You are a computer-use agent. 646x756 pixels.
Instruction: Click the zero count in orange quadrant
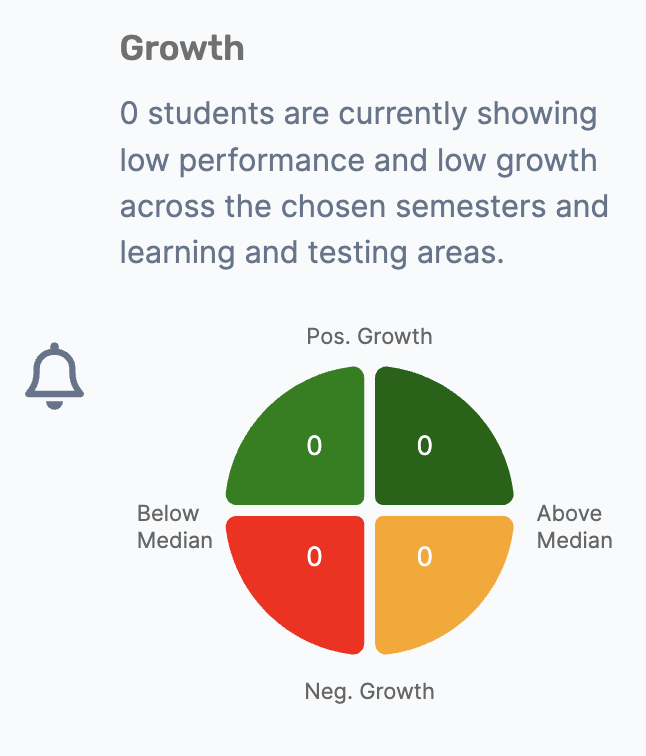tap(425, 556)
